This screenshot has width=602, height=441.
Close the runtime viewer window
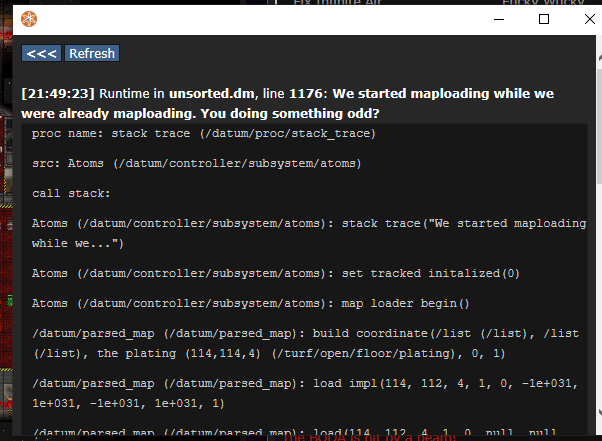(589, 19)
